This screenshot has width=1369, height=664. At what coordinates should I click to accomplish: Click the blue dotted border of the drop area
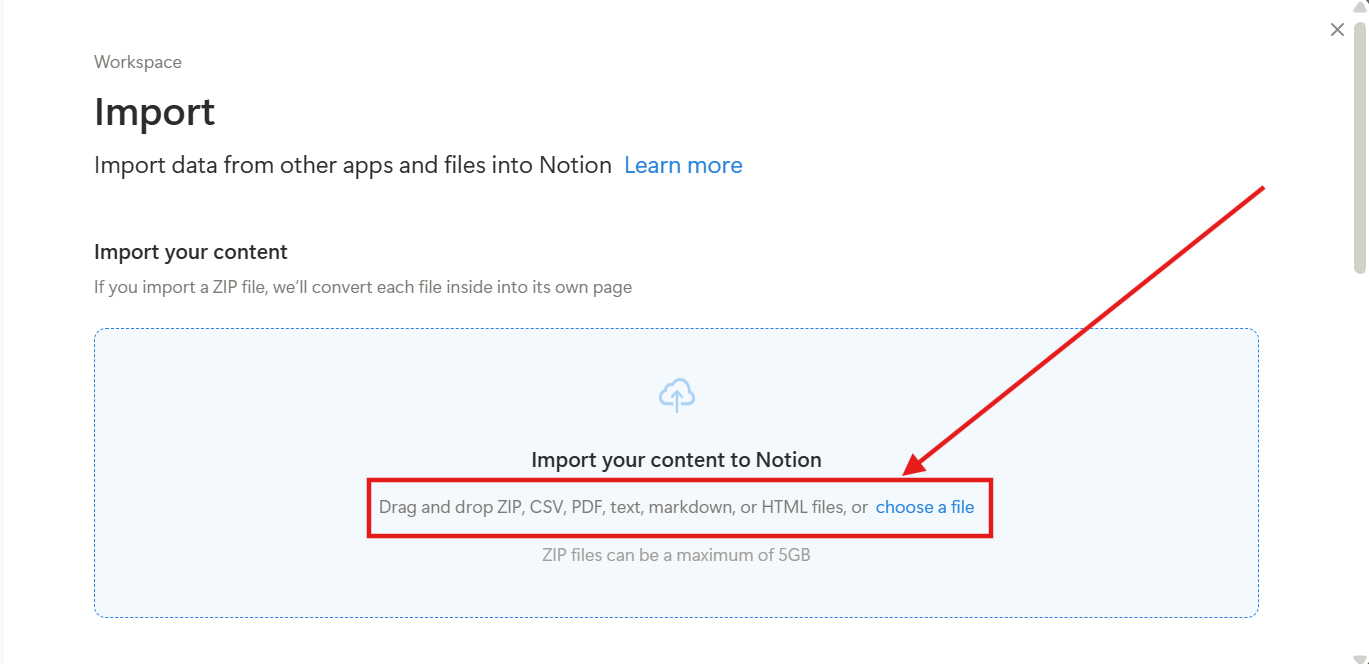click(x=94, y=470)
